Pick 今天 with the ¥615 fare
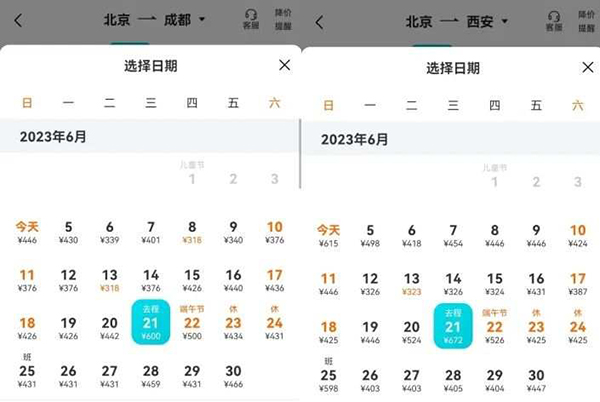Screen dimensions: 600x402 [x=328, y=235]
